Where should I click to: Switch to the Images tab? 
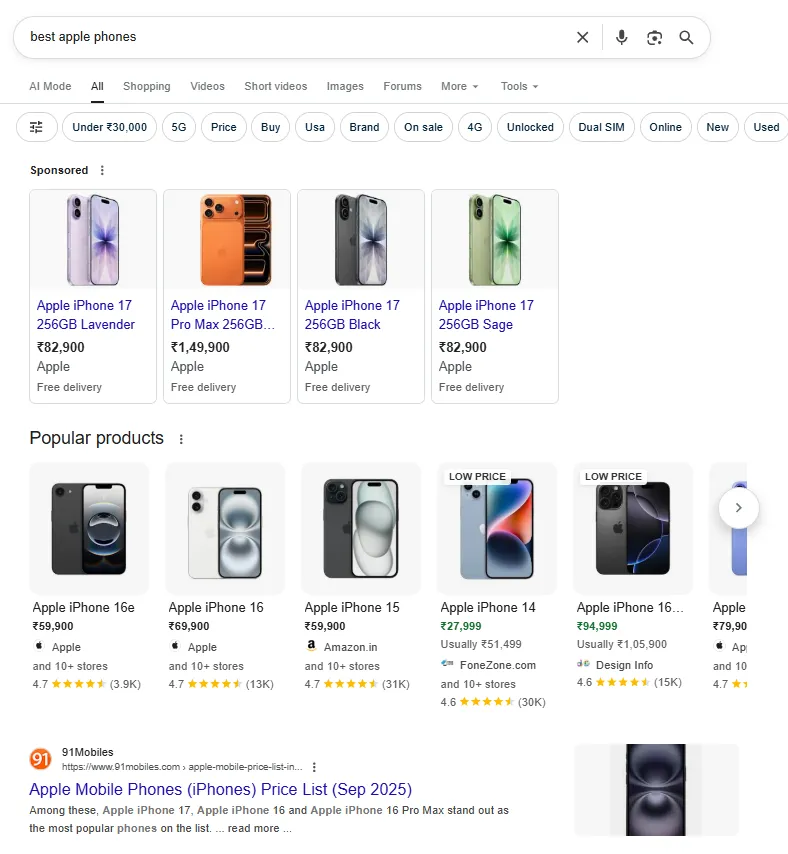[345, 86]
